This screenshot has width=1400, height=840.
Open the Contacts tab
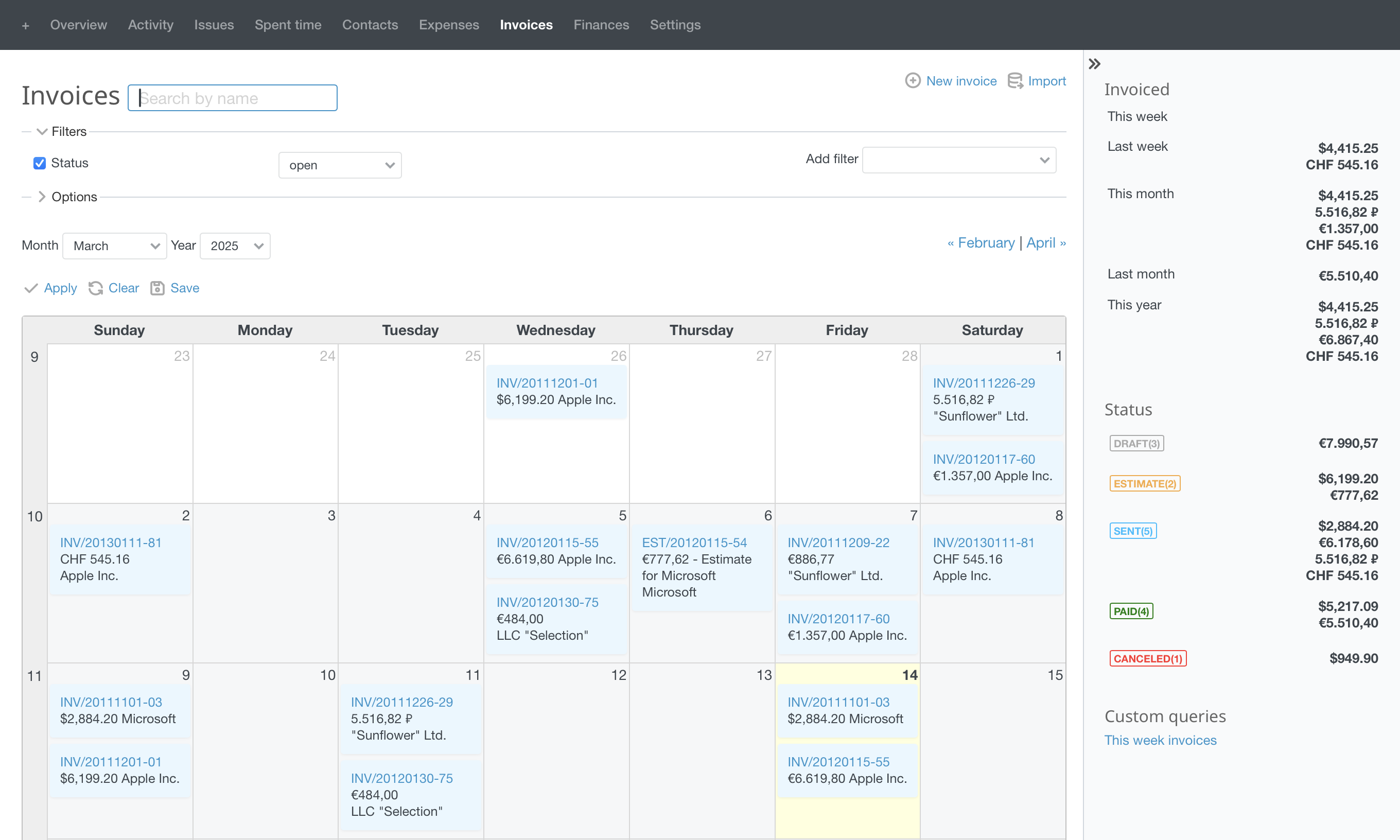[370, 25]
